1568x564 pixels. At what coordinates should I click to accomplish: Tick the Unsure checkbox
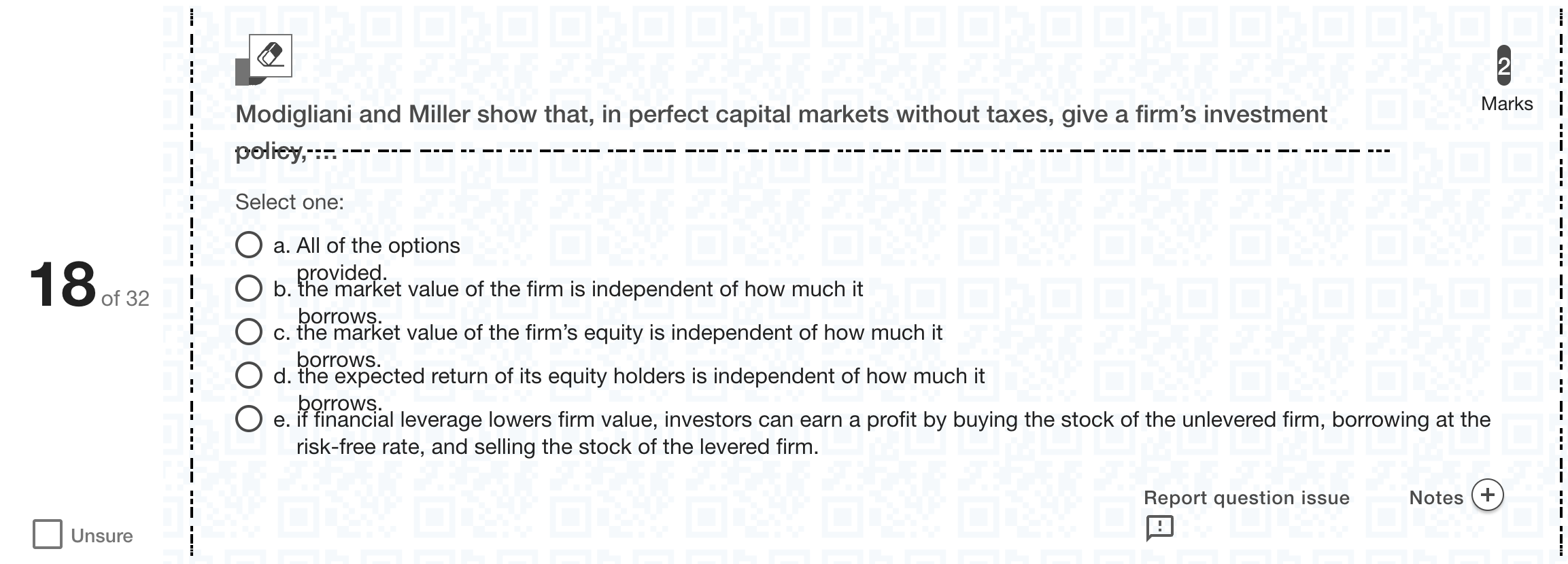point(48,534)
